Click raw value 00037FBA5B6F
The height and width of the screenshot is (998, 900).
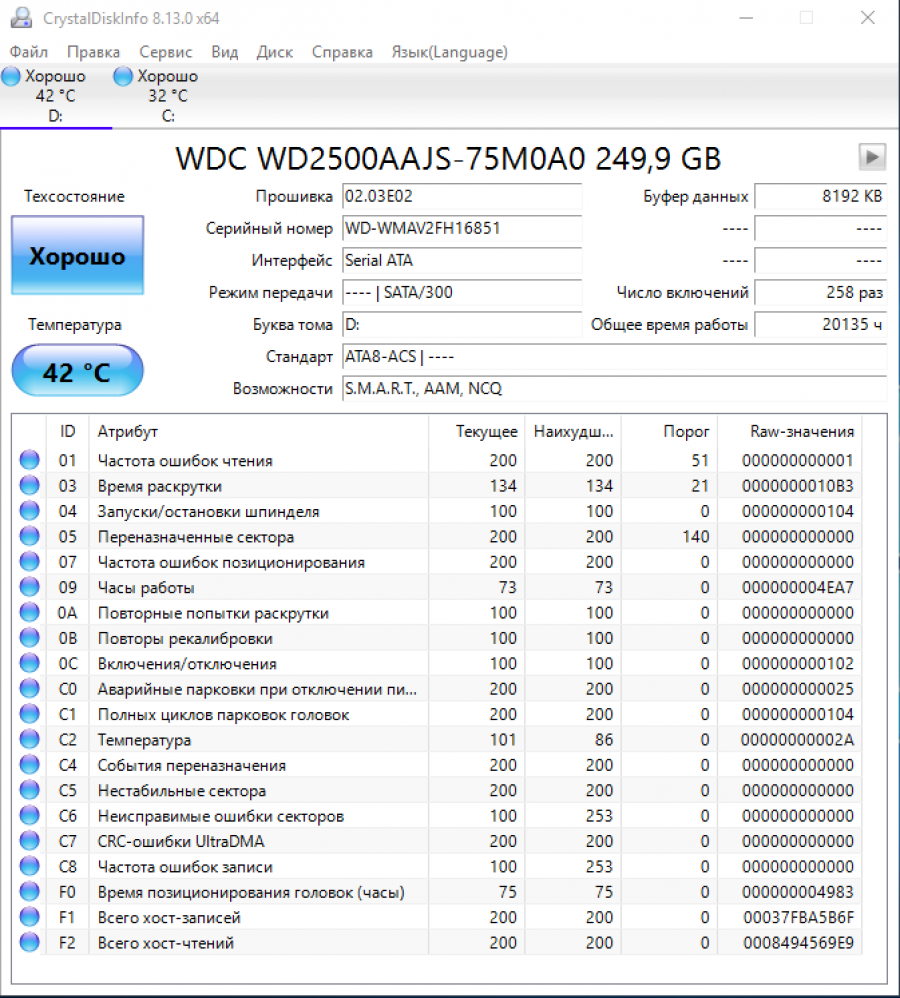point(798,918)
